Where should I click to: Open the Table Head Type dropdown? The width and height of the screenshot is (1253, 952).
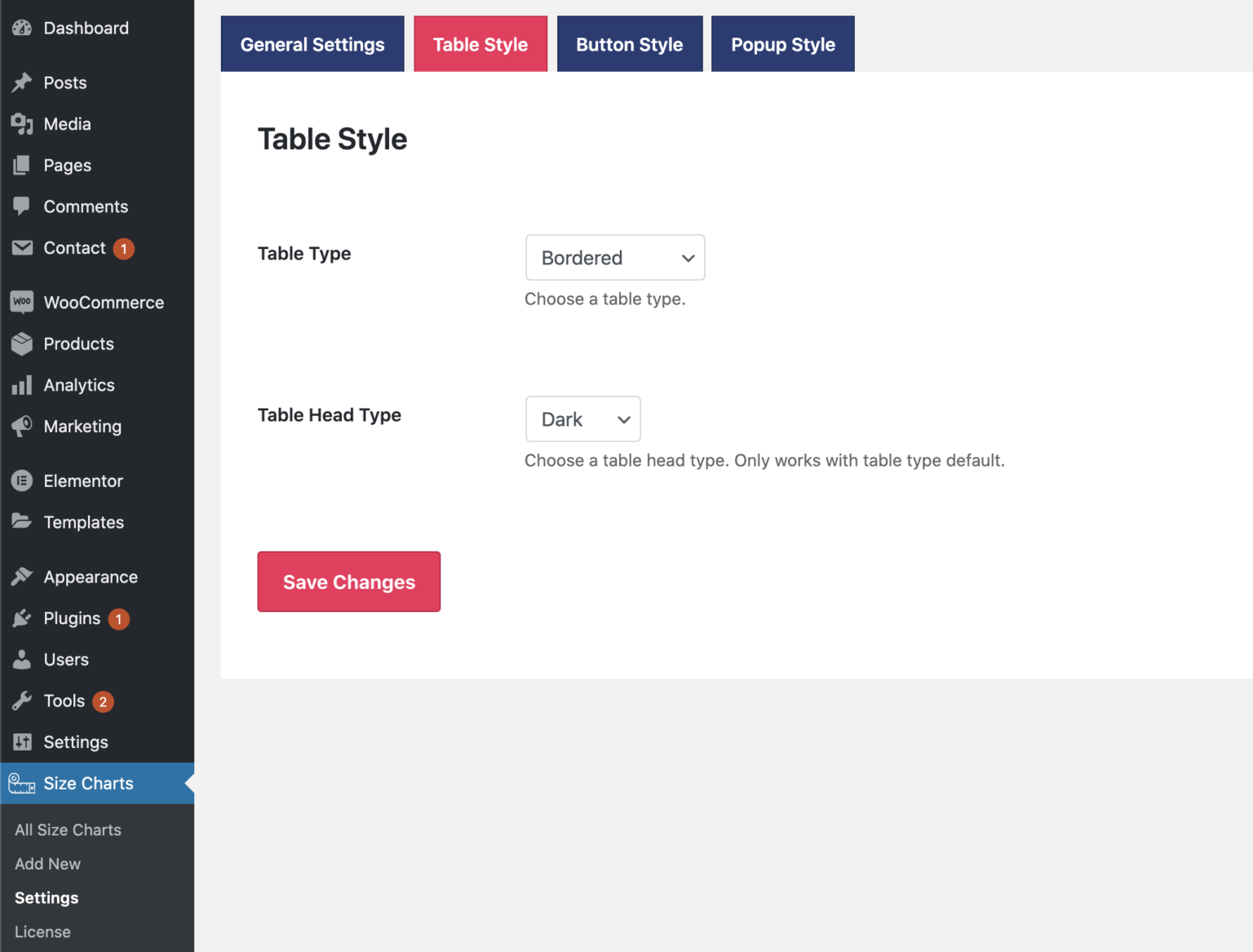tap(582, 418)
